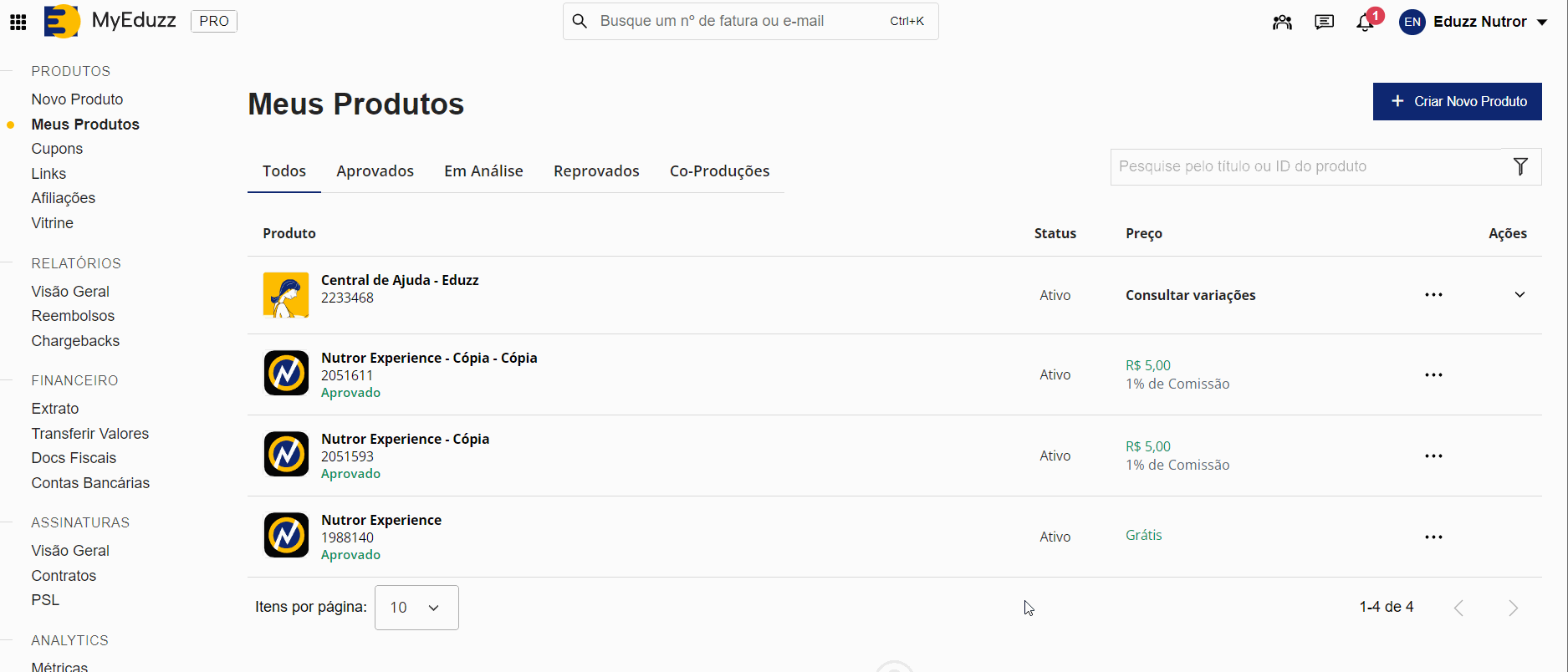Image resolution: width=1568 pixels, height=672 pixels.
Task: Open the items per page dropdown
Action: pyautogui.click(x=416, y=608)
